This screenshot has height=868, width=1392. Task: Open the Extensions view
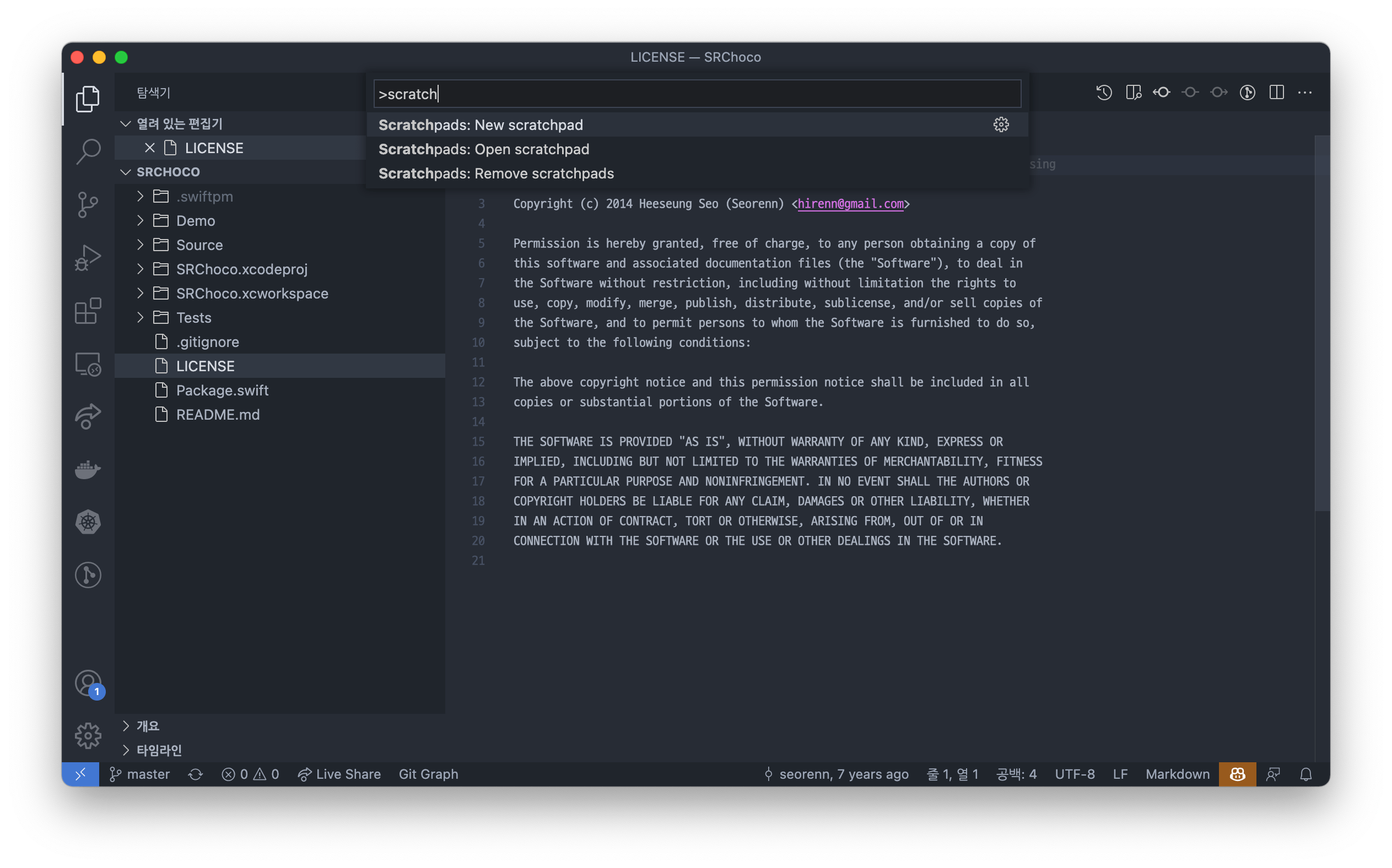(88, 311)
